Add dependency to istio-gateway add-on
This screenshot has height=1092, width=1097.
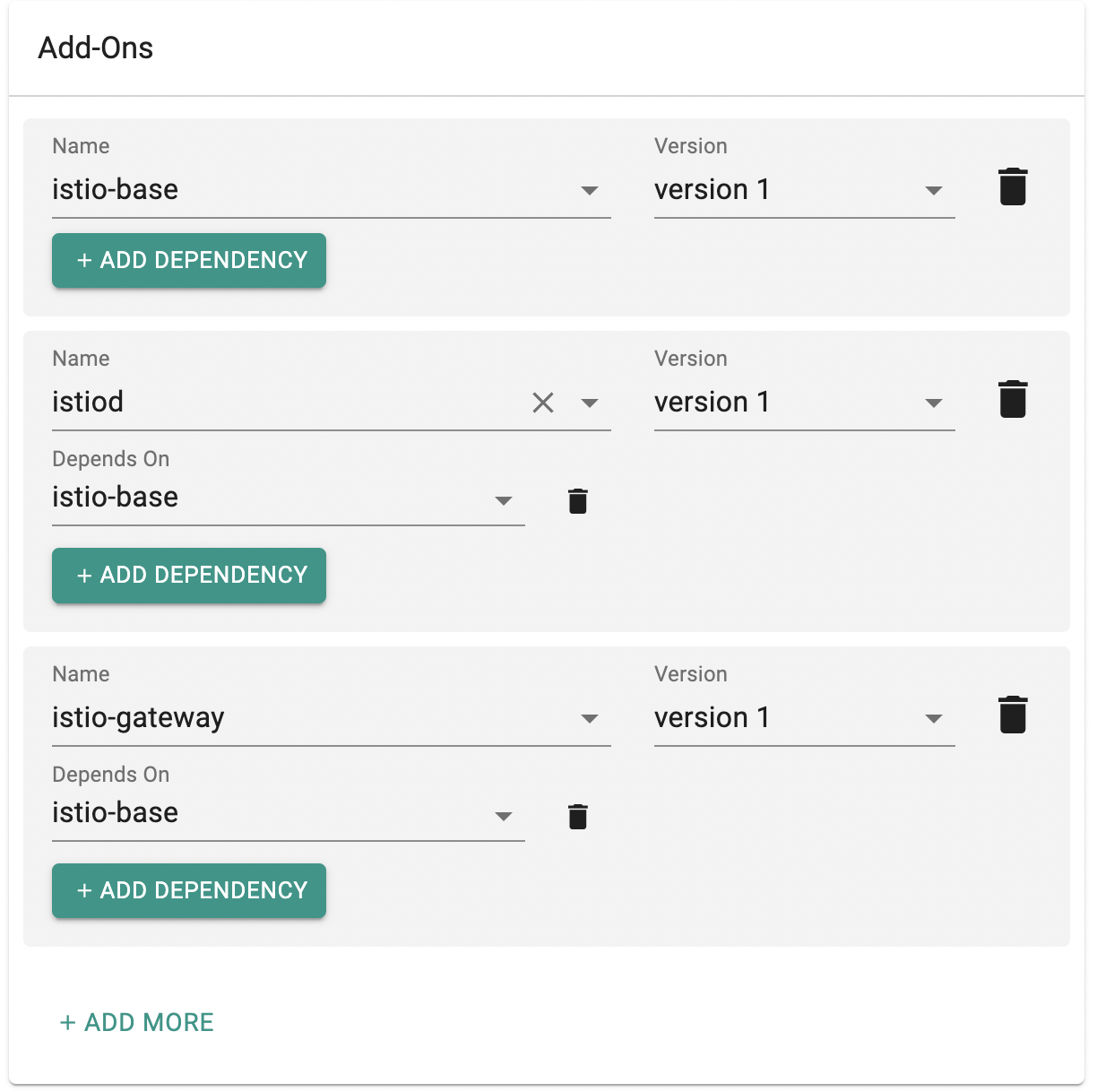[x=189, y=890]
